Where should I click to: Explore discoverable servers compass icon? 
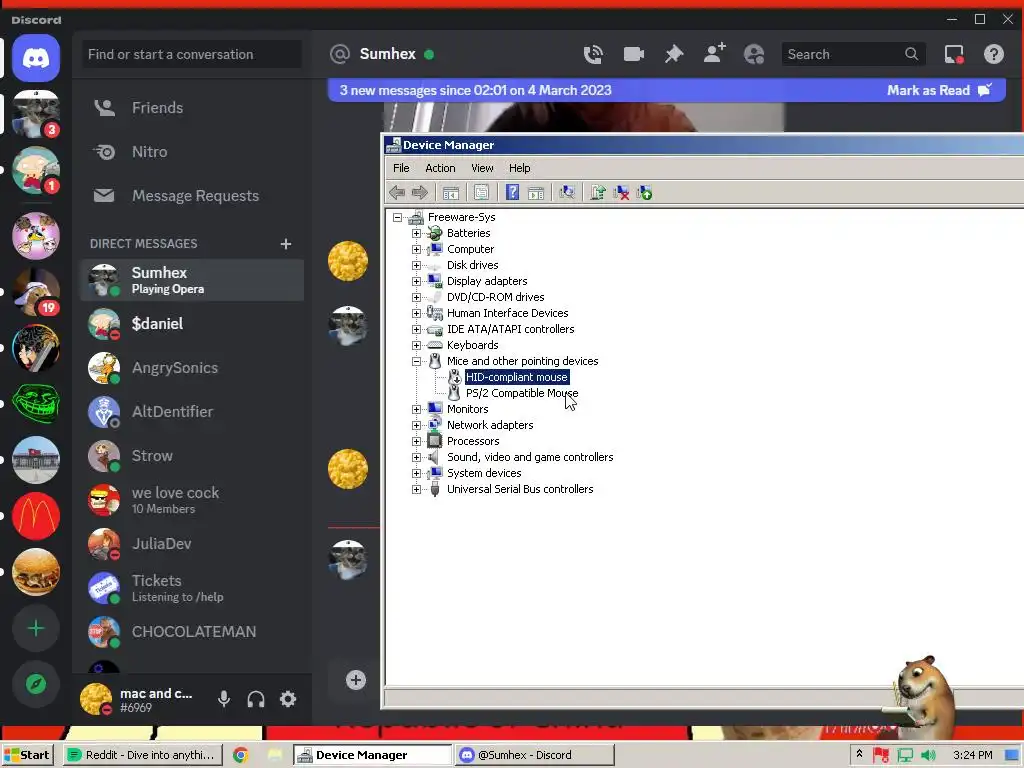click(x=36, y=684)
